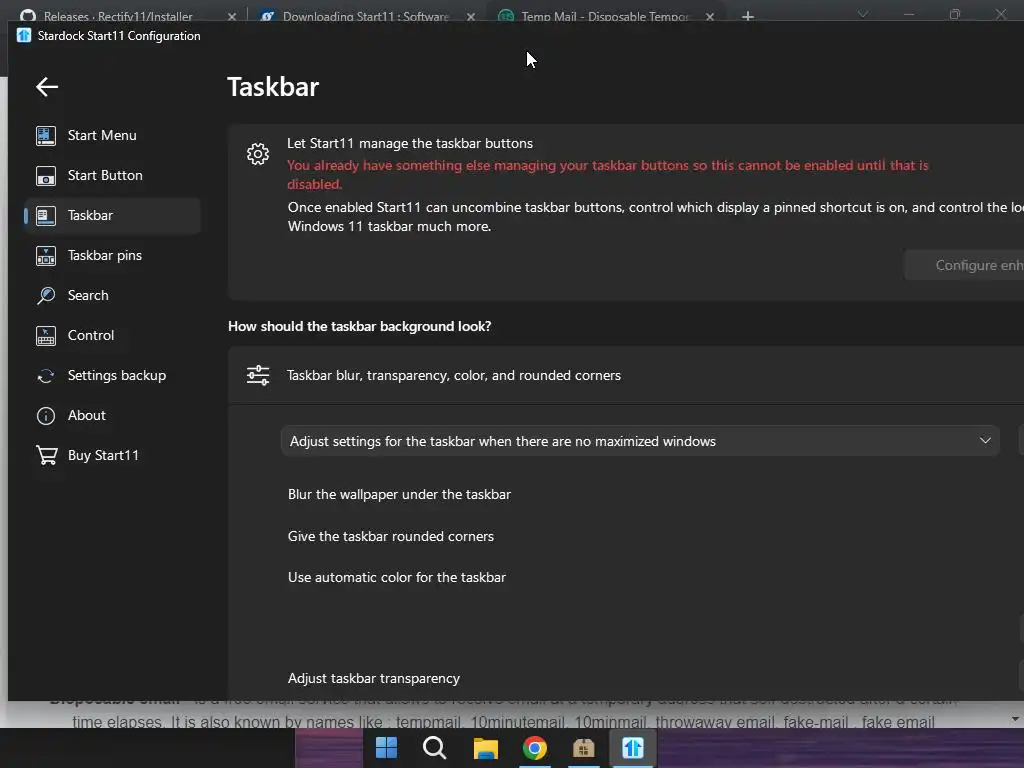Image resolution: width=1024 pixels, height=768 pixels.
Task: Click the About info icon
Action: (x=46, y=415)
